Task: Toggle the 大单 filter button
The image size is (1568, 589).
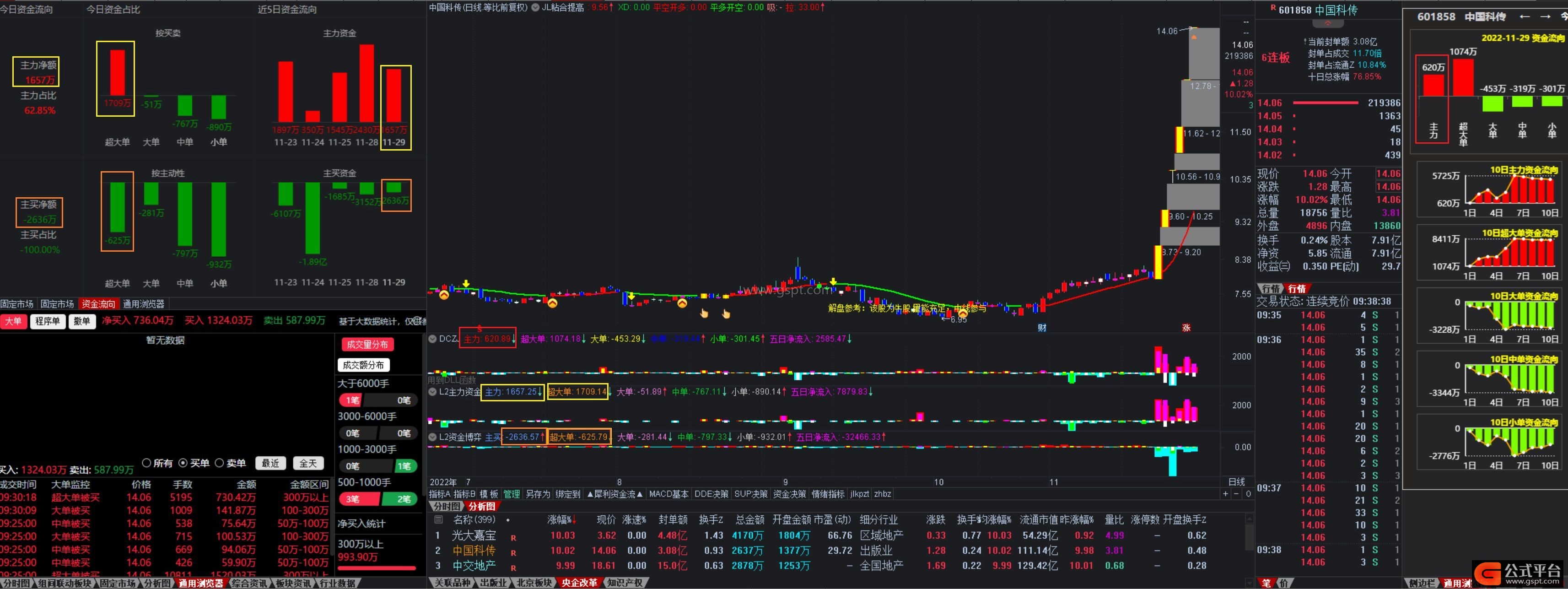Action: (13, 321)
